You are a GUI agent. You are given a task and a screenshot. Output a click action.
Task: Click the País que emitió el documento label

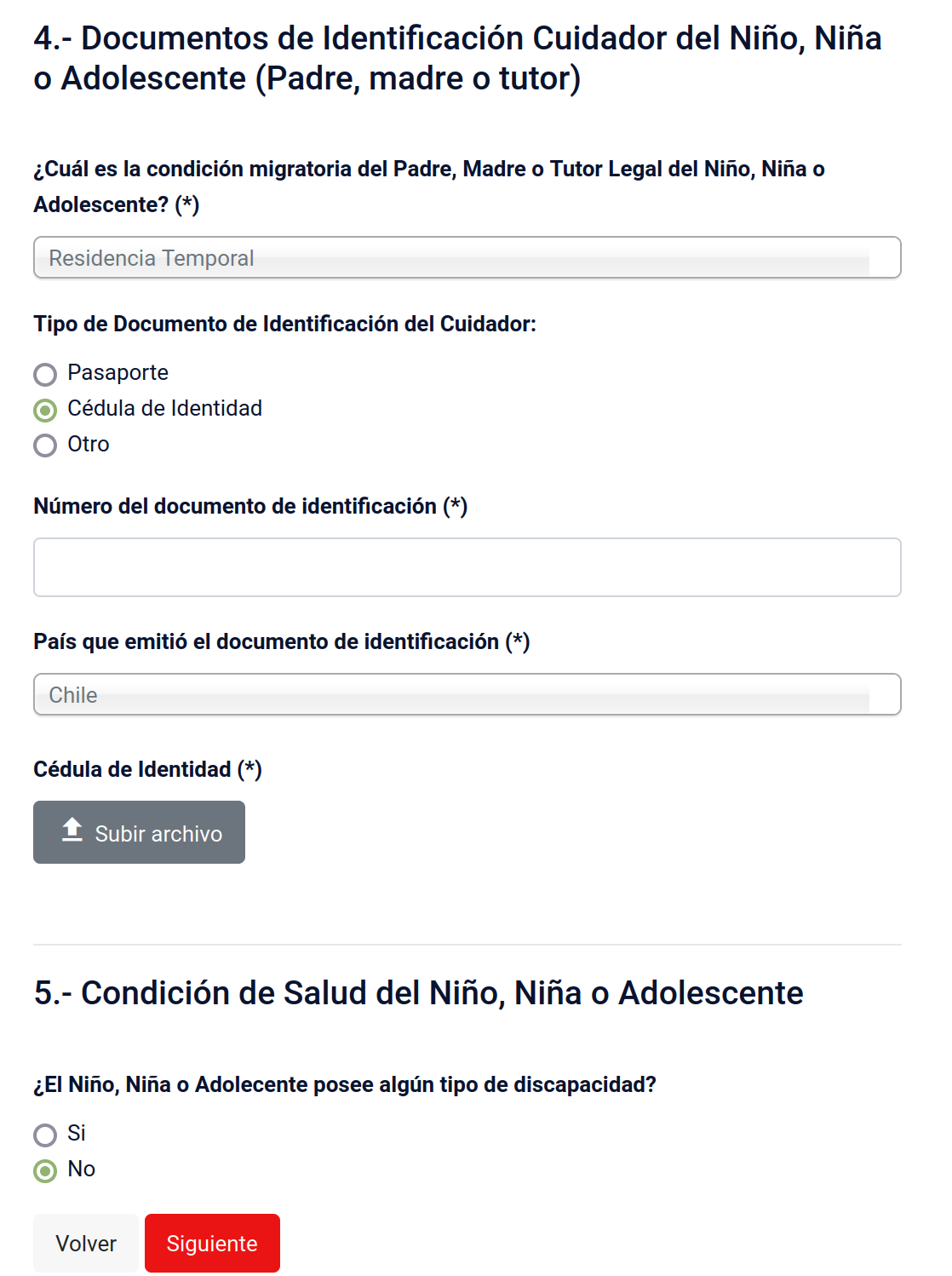point(281,642)
